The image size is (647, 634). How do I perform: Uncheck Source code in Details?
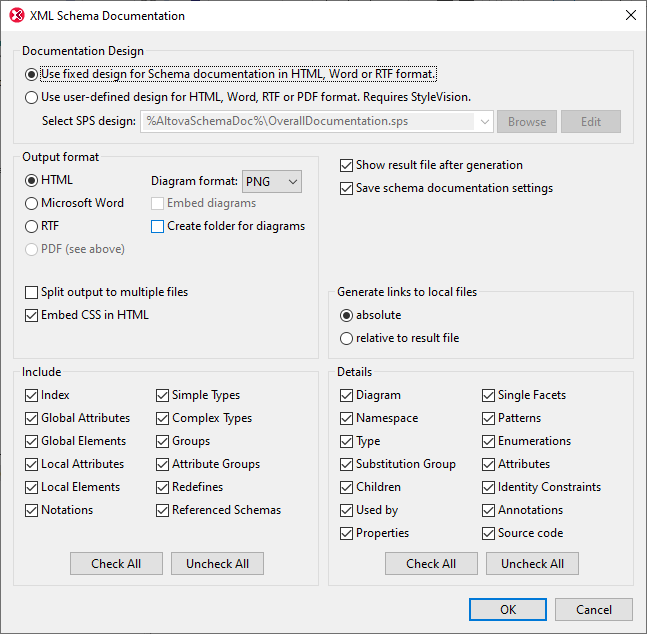[489, 533]
